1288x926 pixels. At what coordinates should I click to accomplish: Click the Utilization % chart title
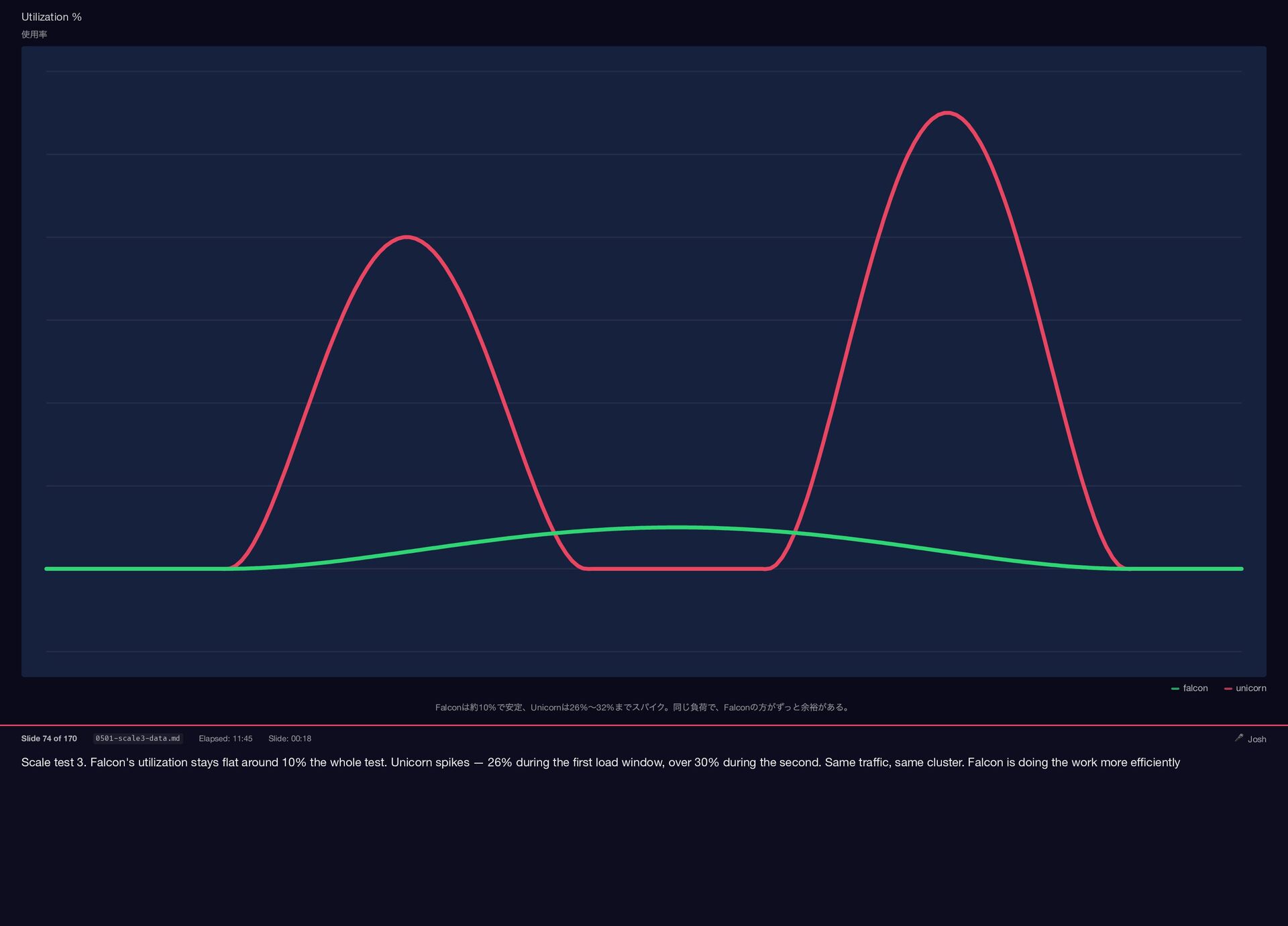51,17
